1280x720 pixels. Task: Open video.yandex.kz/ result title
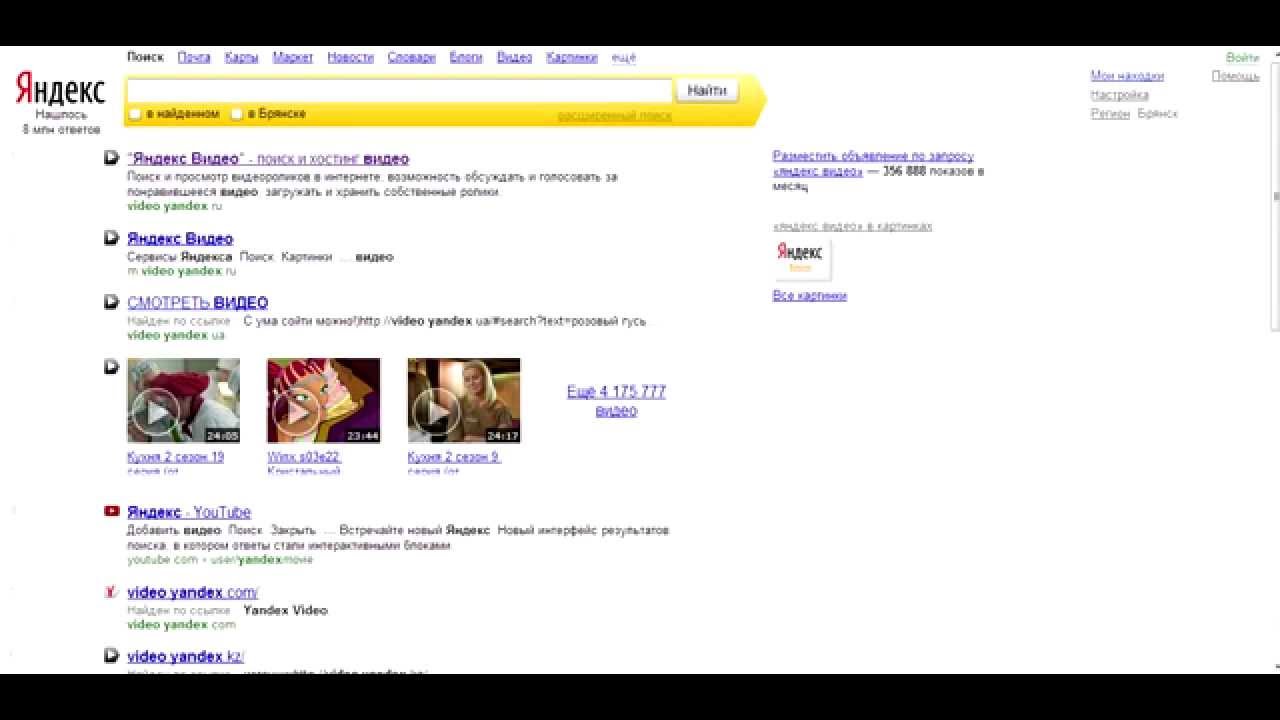pos(185,656)
